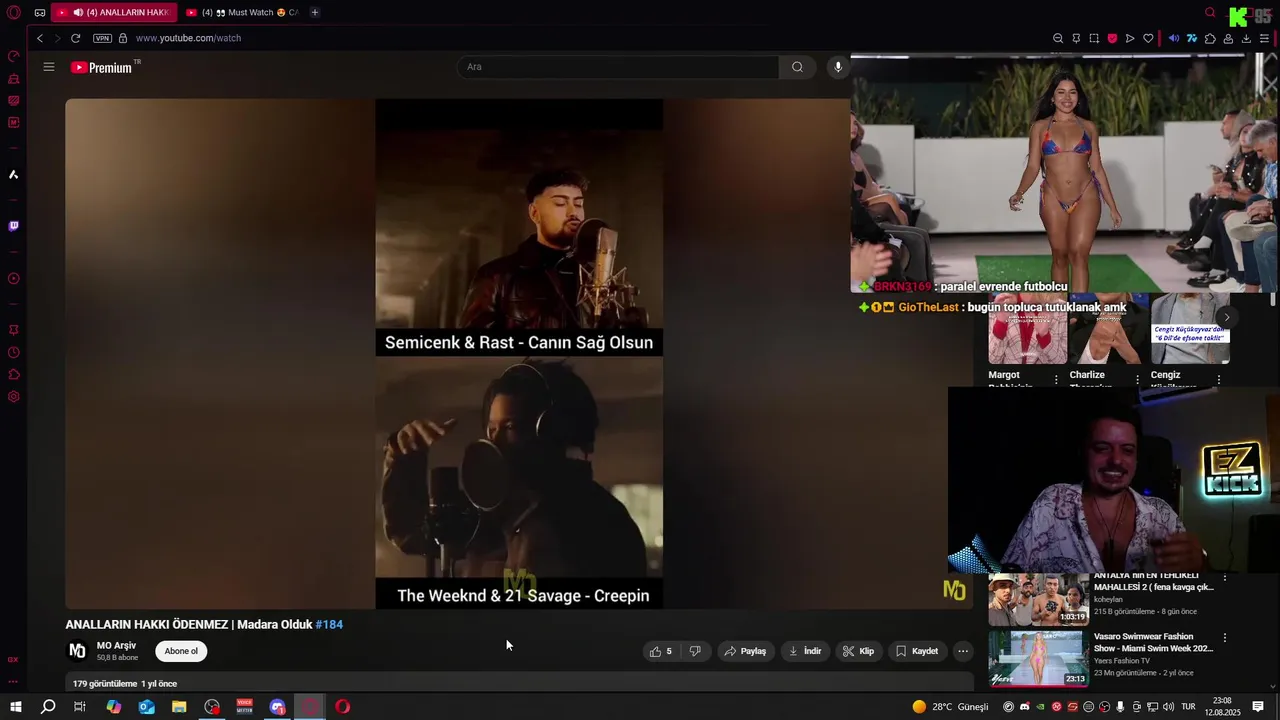Open Outlook from the taskbar
The width and height of the screenshot is (1280, 720).
point(147,707)
